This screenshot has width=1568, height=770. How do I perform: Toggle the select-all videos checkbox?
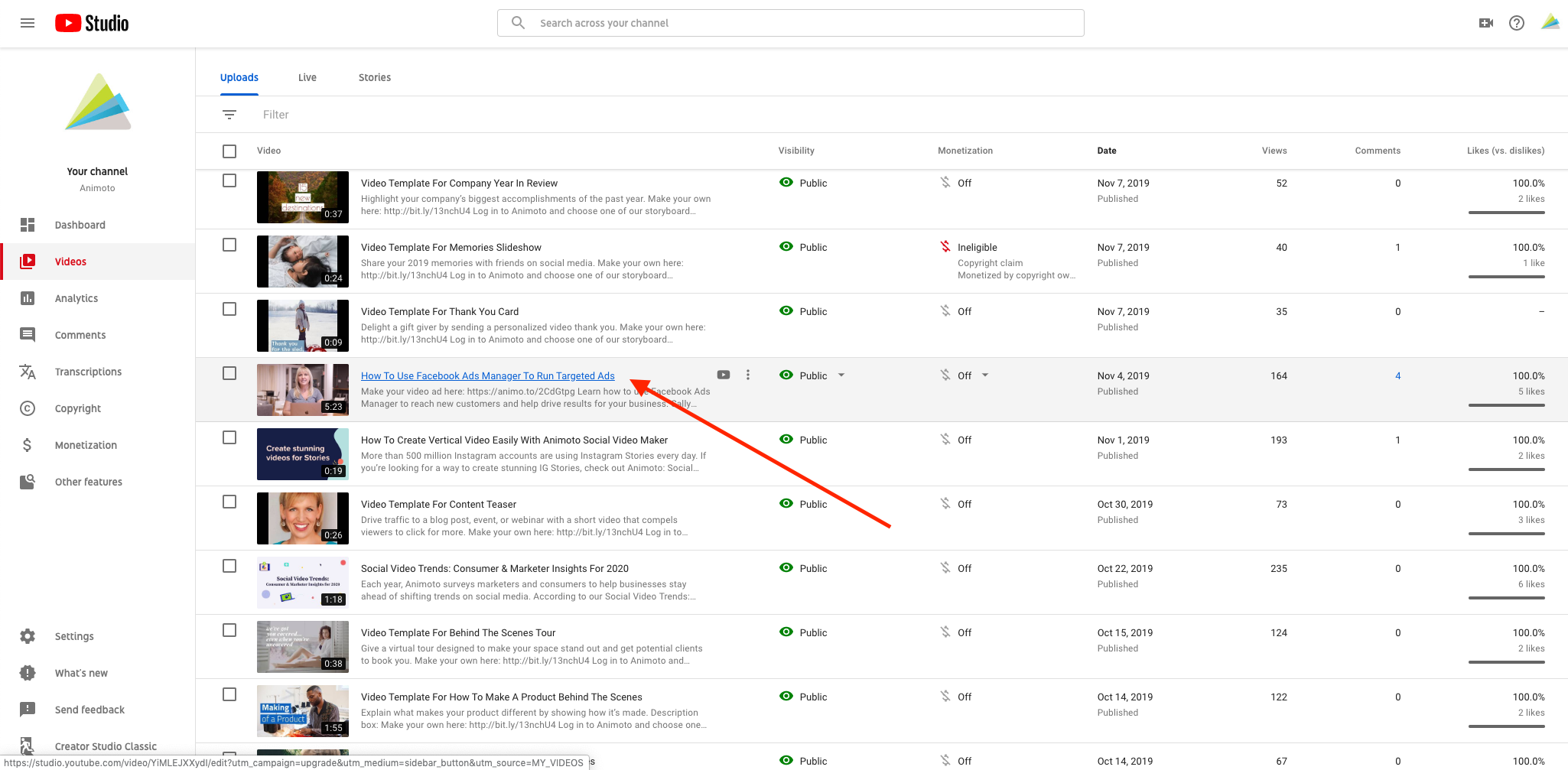229,151
